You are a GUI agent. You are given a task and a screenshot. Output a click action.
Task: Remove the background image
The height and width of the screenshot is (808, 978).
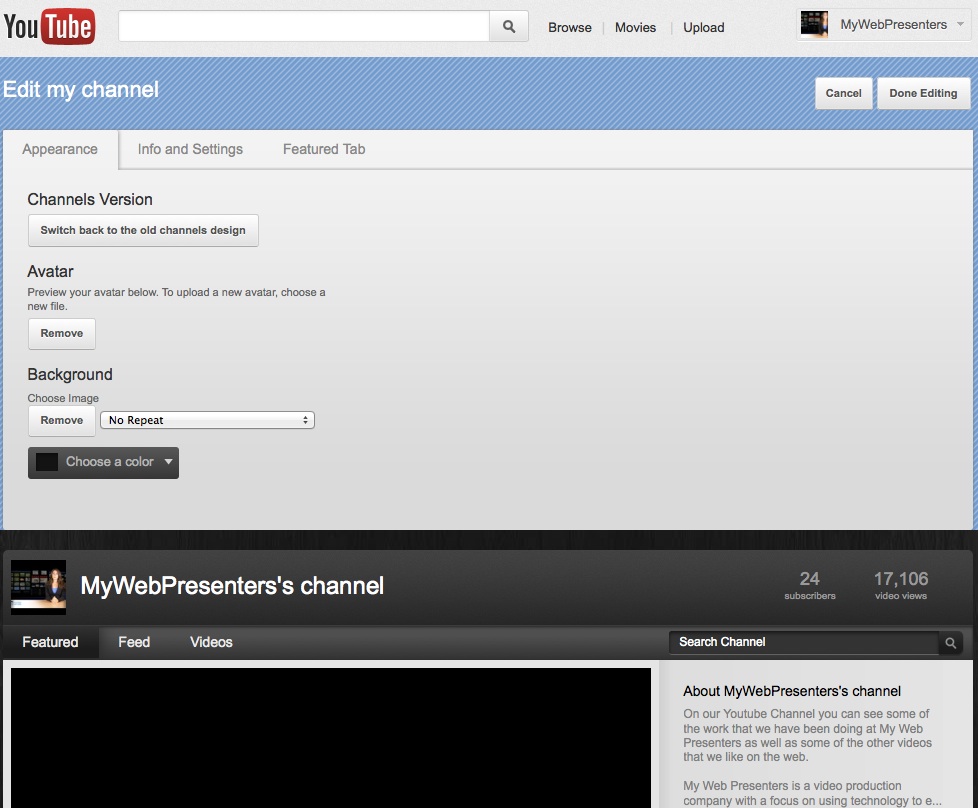click(62, 421)
